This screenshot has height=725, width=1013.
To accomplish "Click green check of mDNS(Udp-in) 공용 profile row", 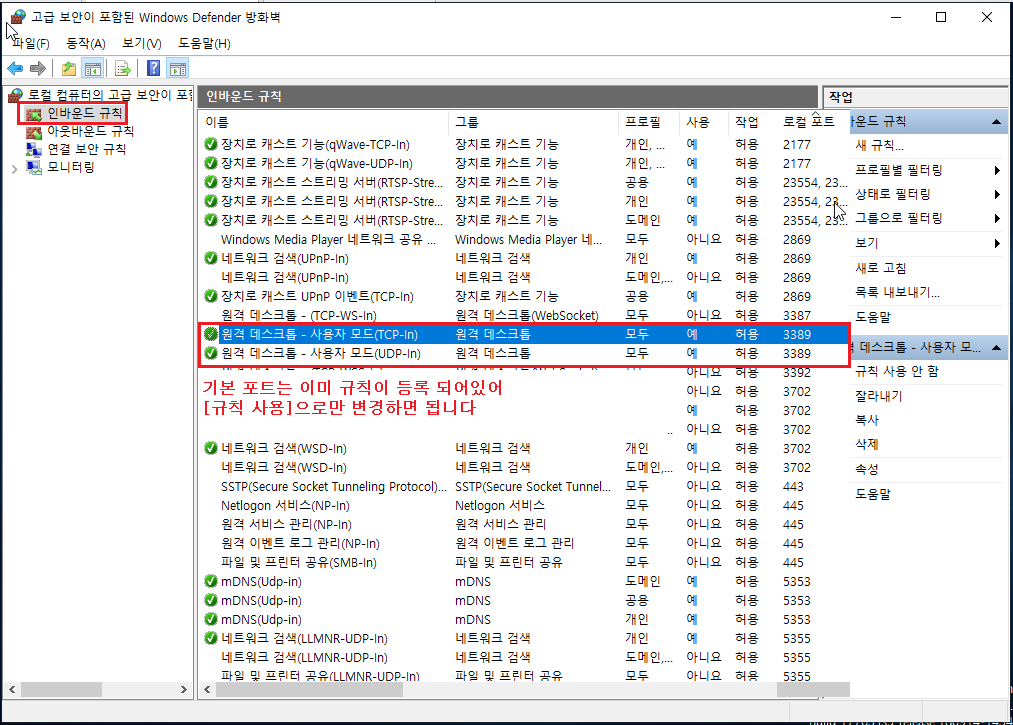I will [211, 600].
